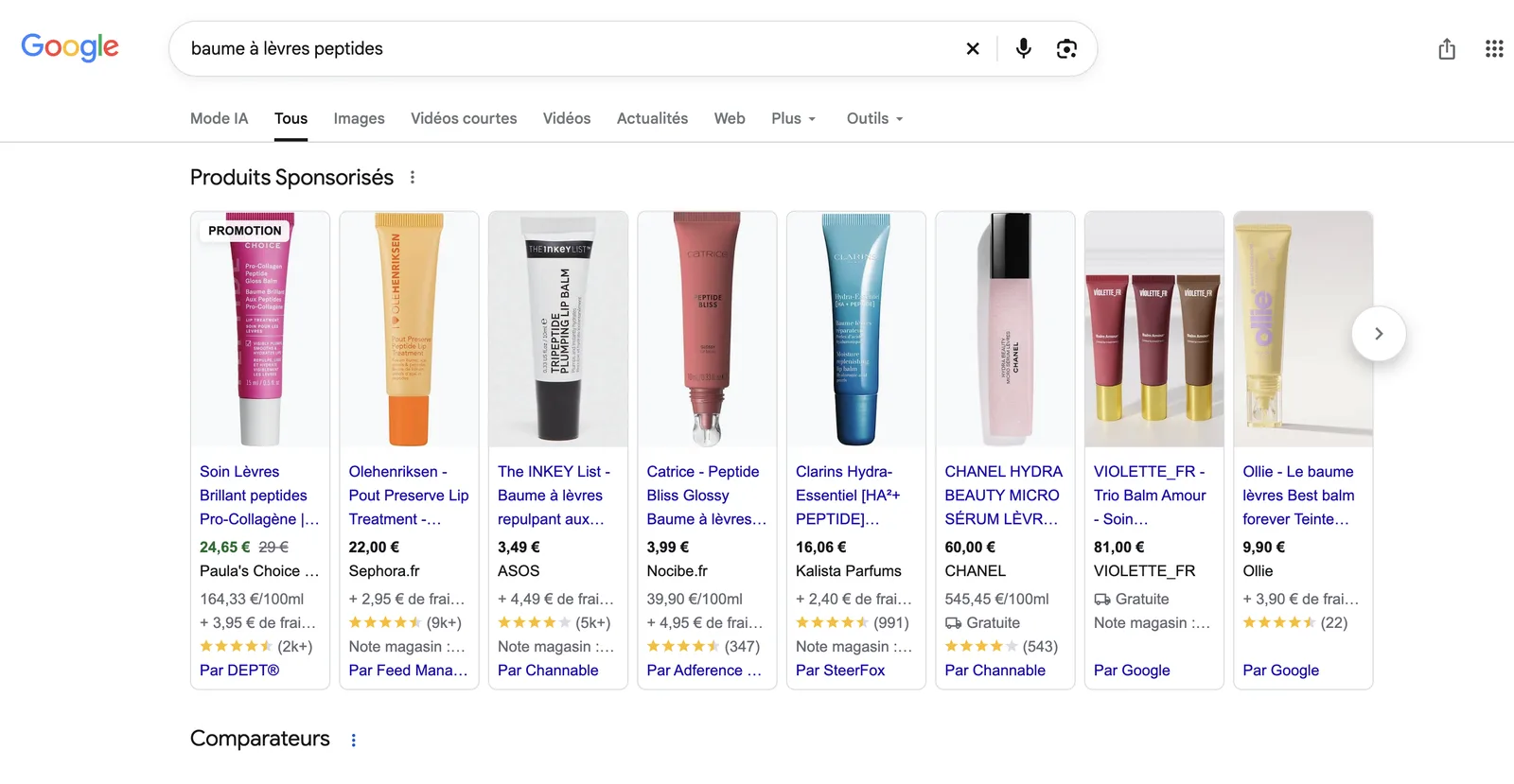
Task: Click the 'Par DEPT®' advertiser label
Action: click(239, 671)
